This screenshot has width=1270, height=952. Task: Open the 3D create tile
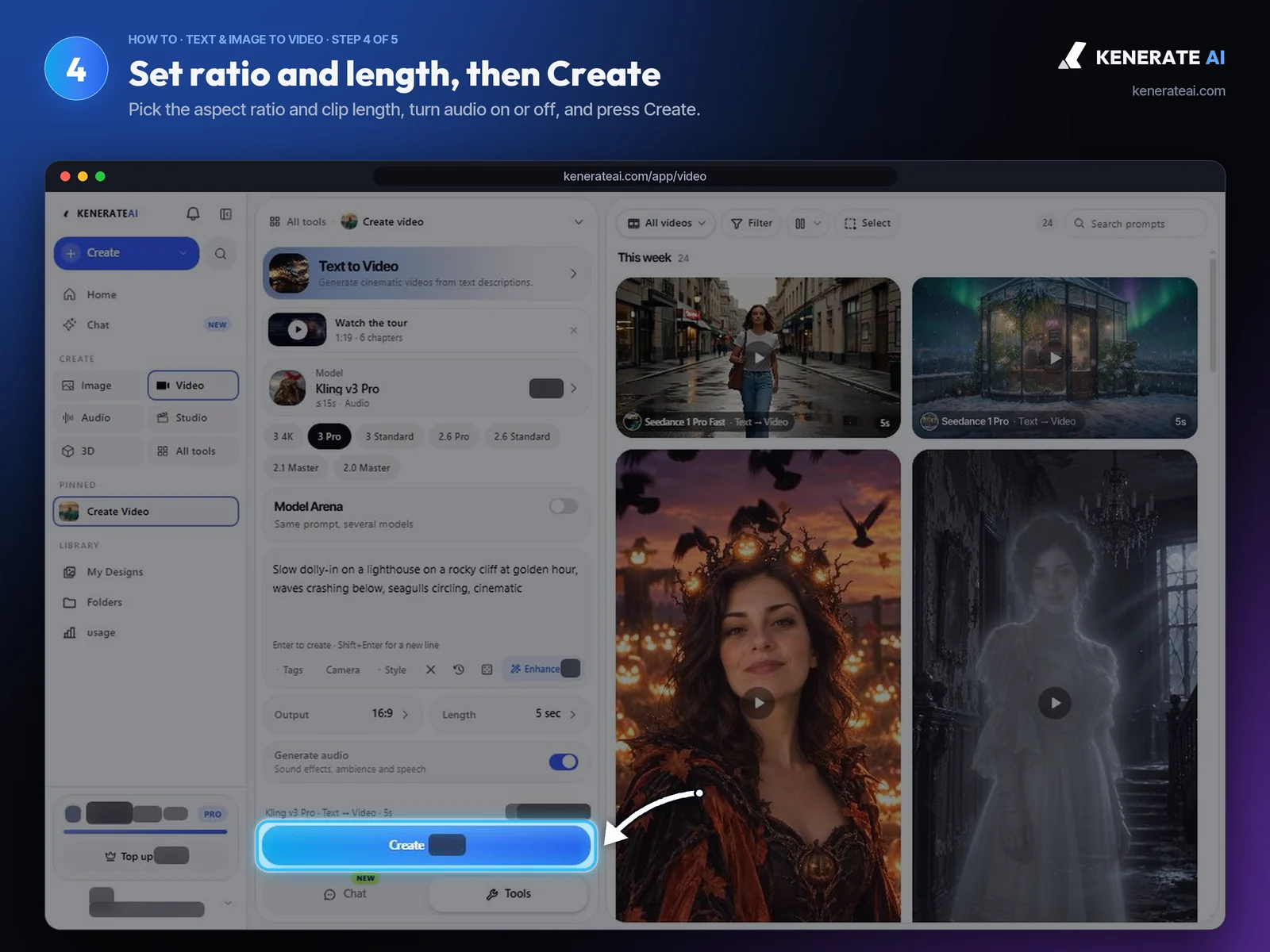(99, 451)
